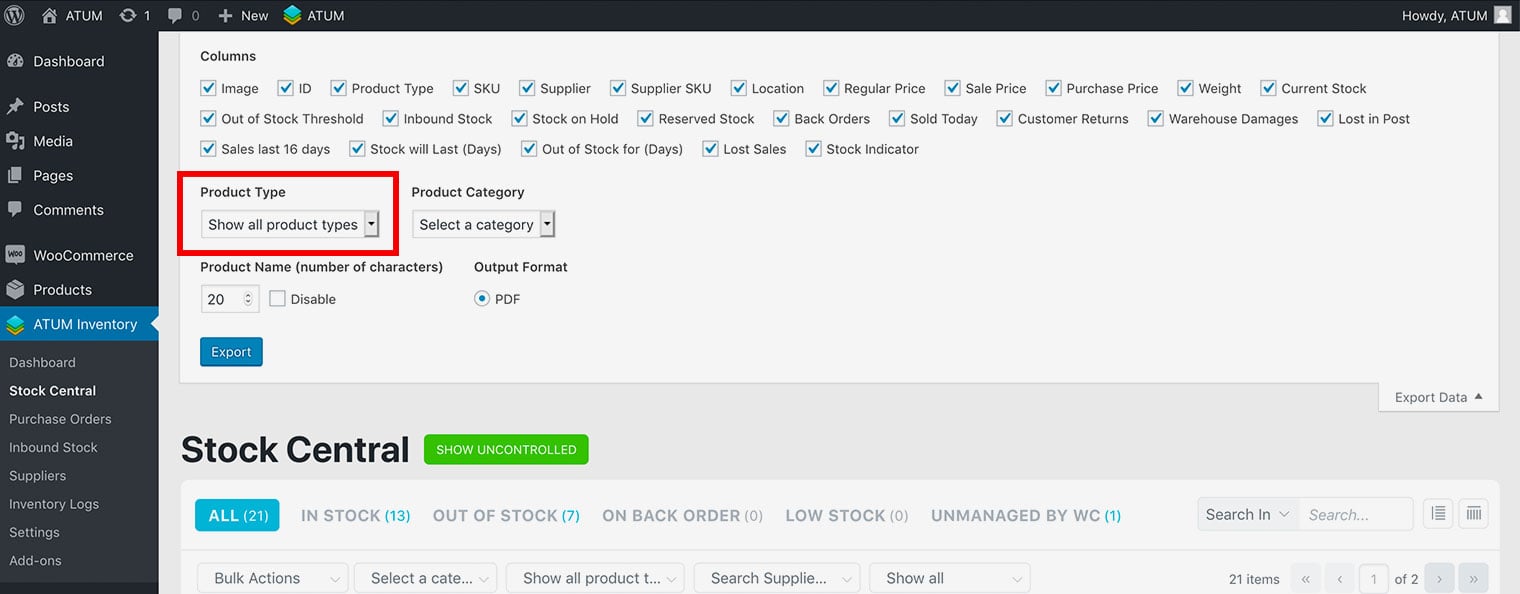Select the PDF output format
Image resolution: width=1520 pixels, height=594 pixels.
(482, 298)
